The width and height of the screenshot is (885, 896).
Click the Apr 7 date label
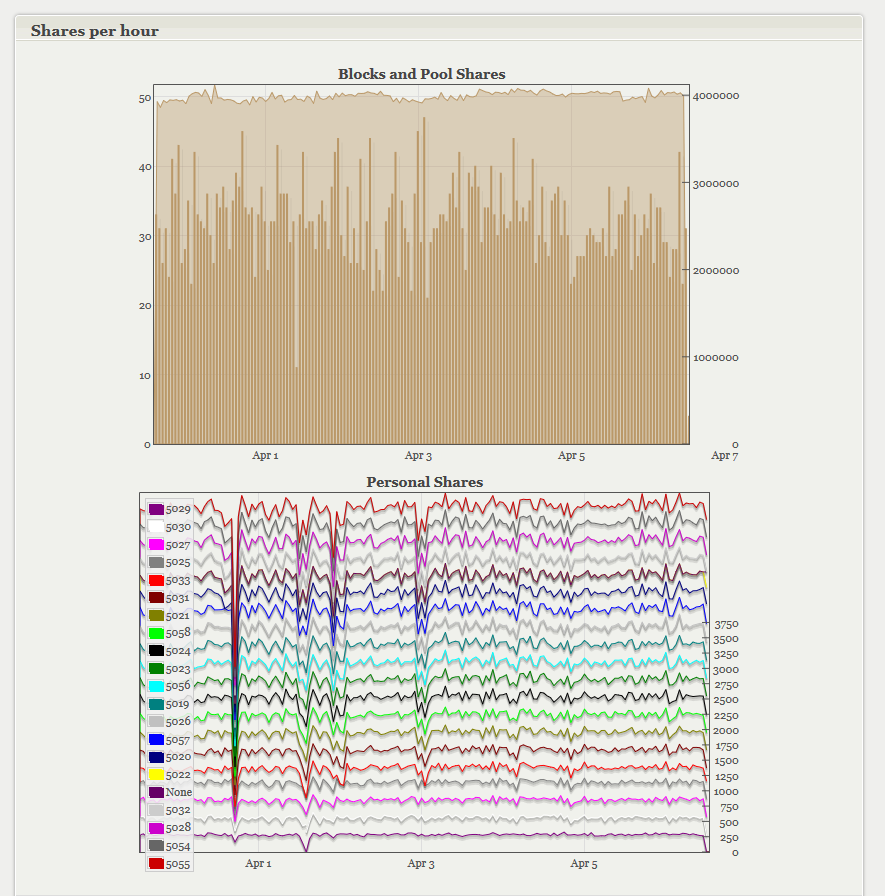pyautogui.click(x=724, y=455)
